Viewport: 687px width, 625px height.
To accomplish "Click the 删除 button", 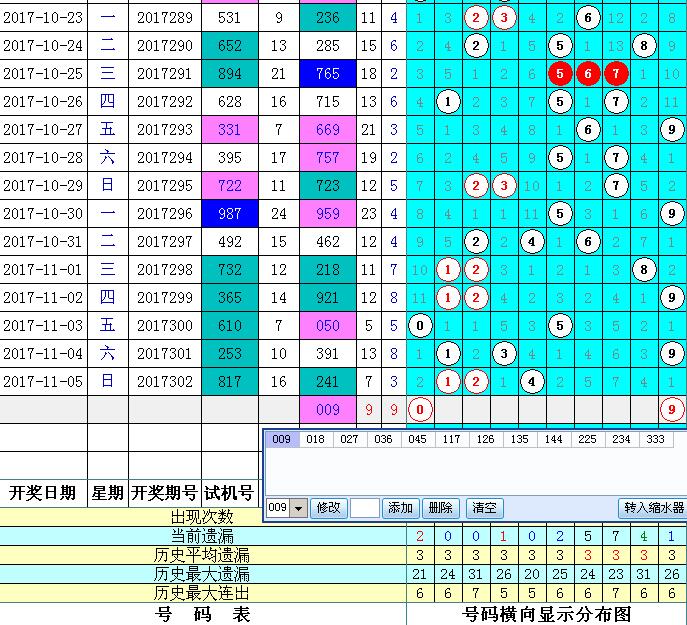I will 440,508.
